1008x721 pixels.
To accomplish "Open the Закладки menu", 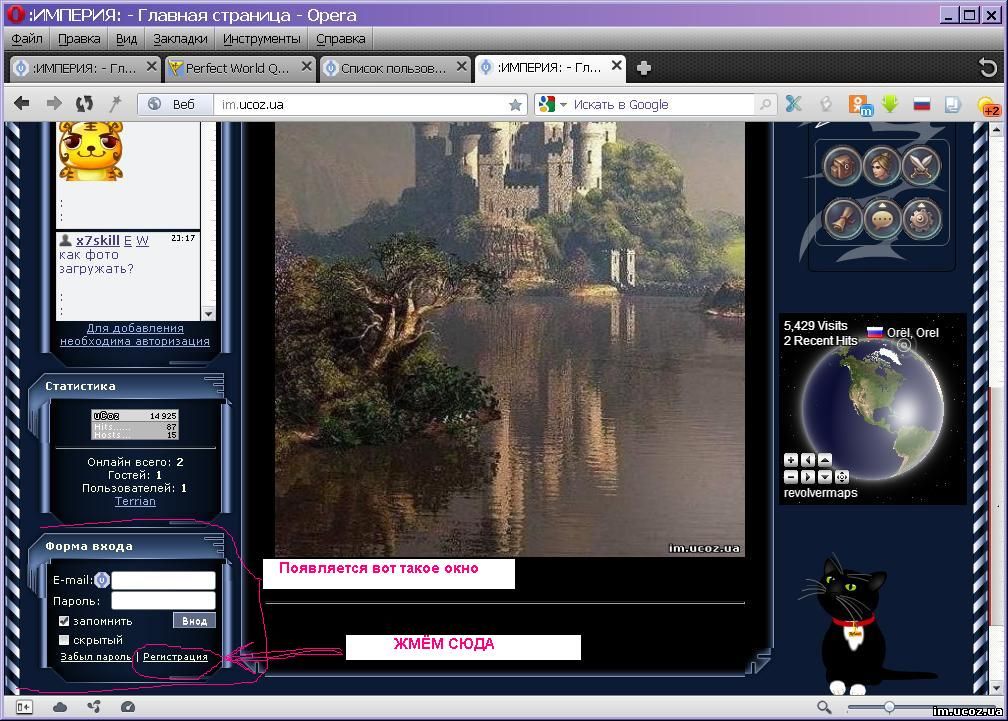I will (x=180, y=39).
